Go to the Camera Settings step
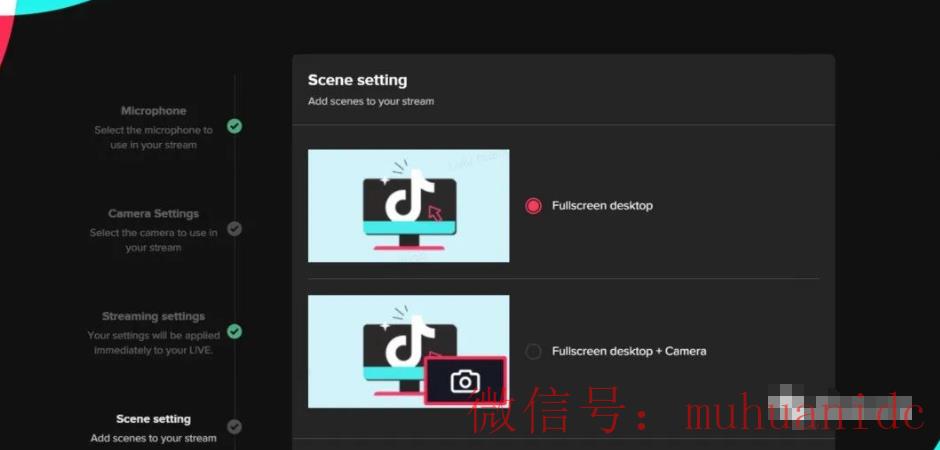 tap(153, 213)
